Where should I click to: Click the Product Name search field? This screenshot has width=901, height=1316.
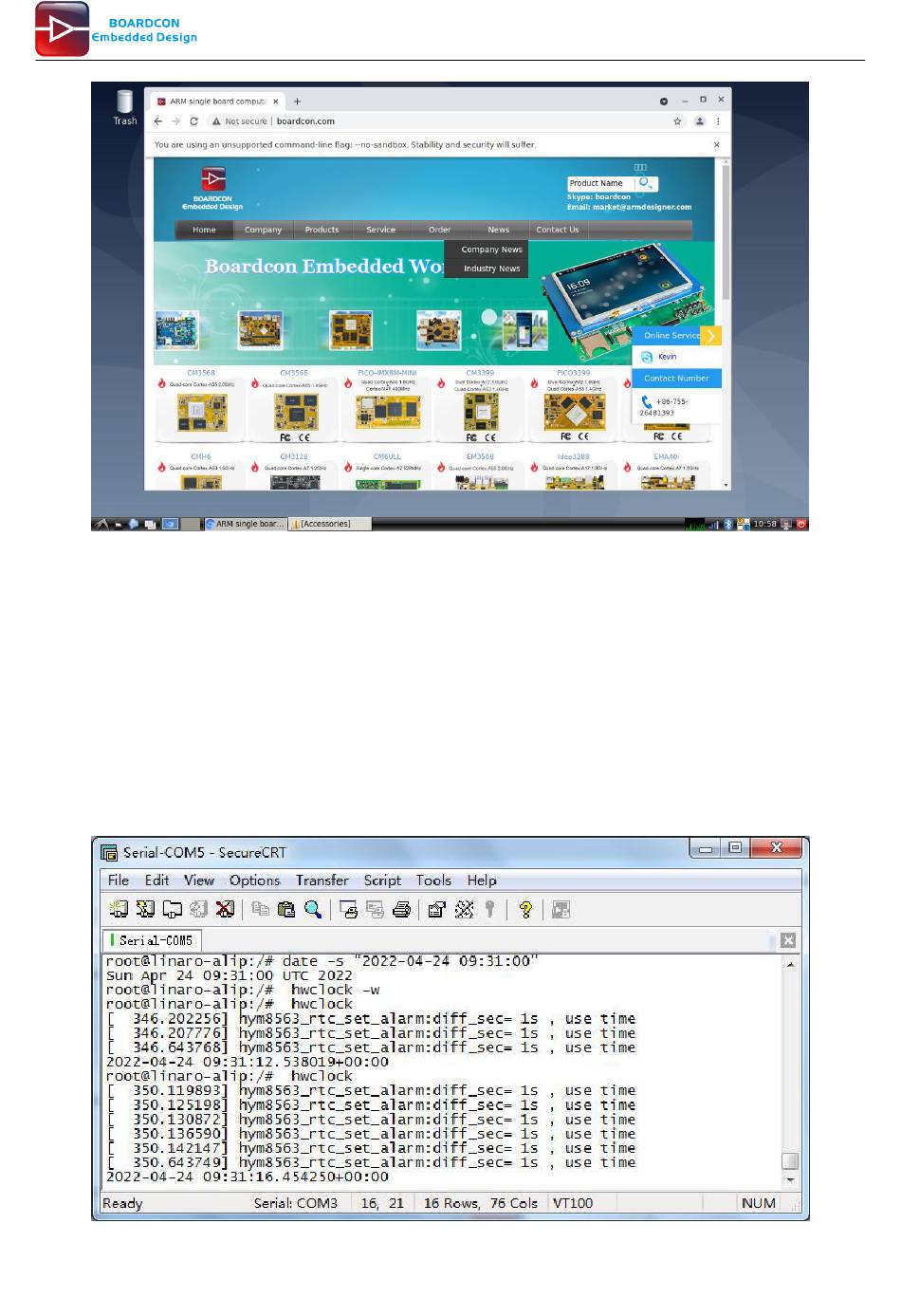pyautogui.click(x=599, y=183)
